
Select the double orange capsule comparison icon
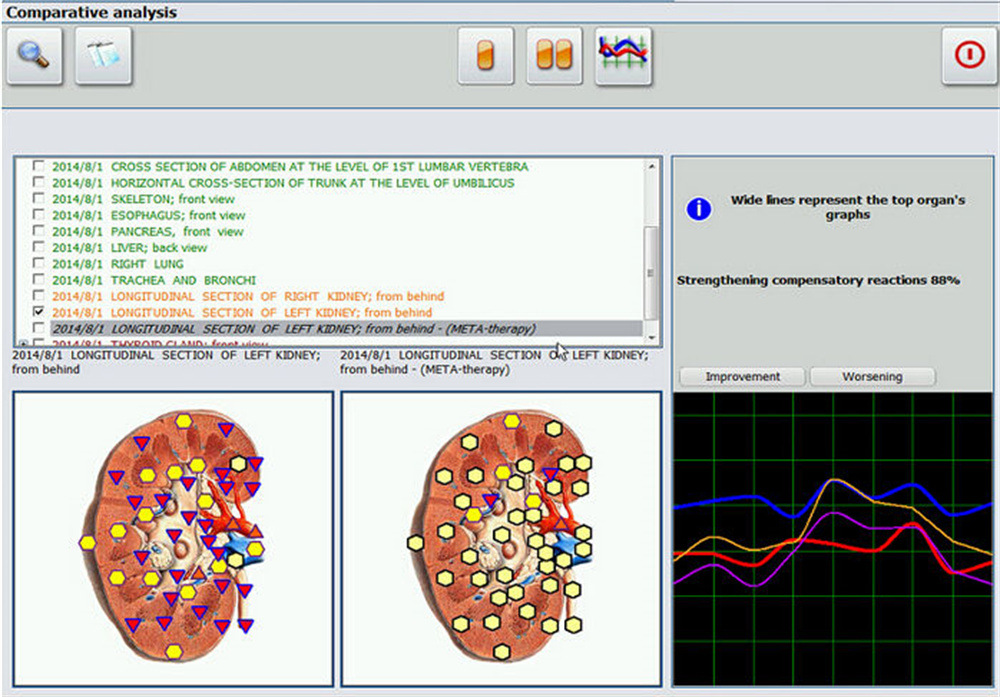pyautogui.click(x=554, y=56)
